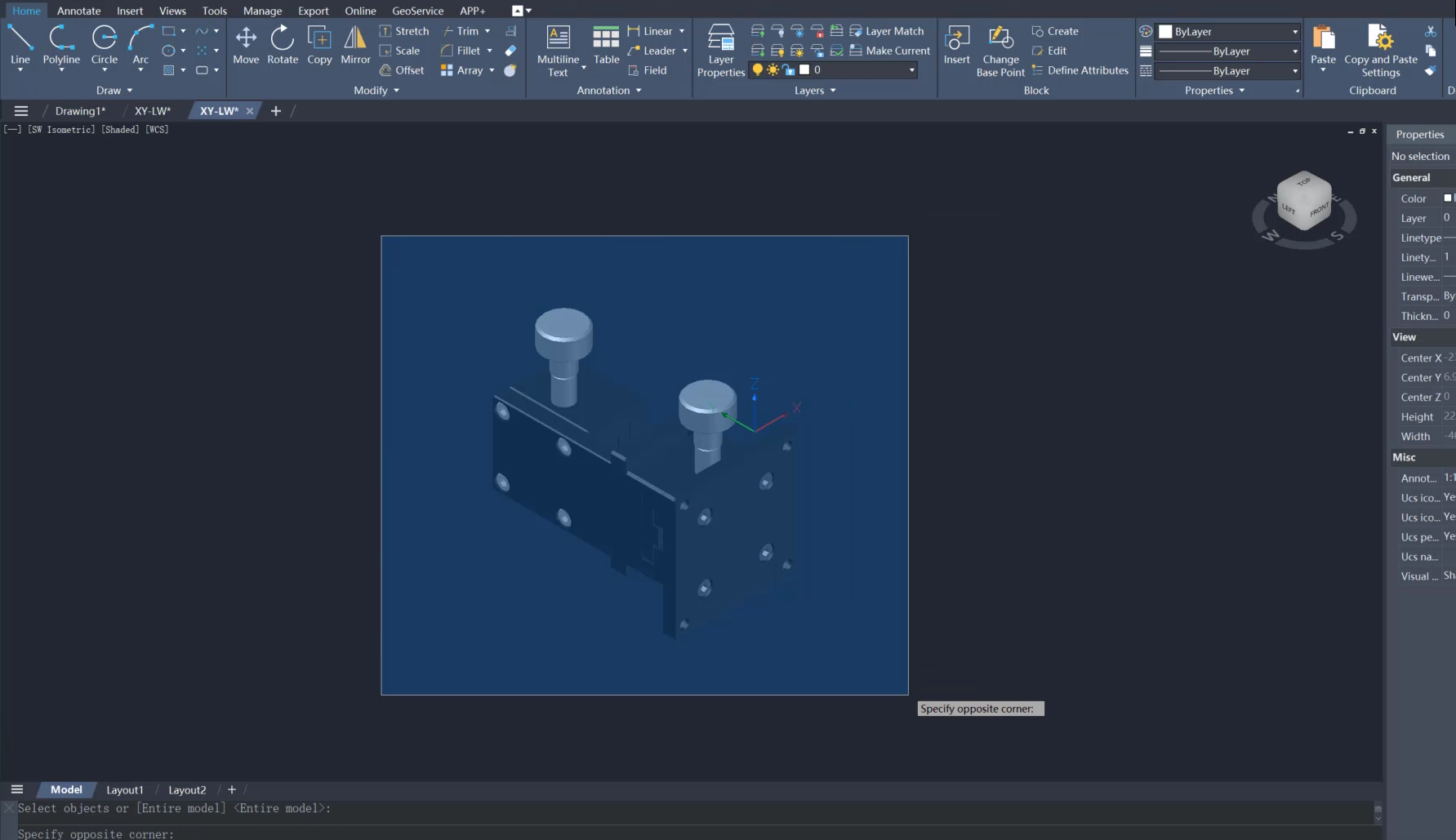This screenshot has width=1456, height=840.
Task: Click the Offset tool
Action: (402, 70)
